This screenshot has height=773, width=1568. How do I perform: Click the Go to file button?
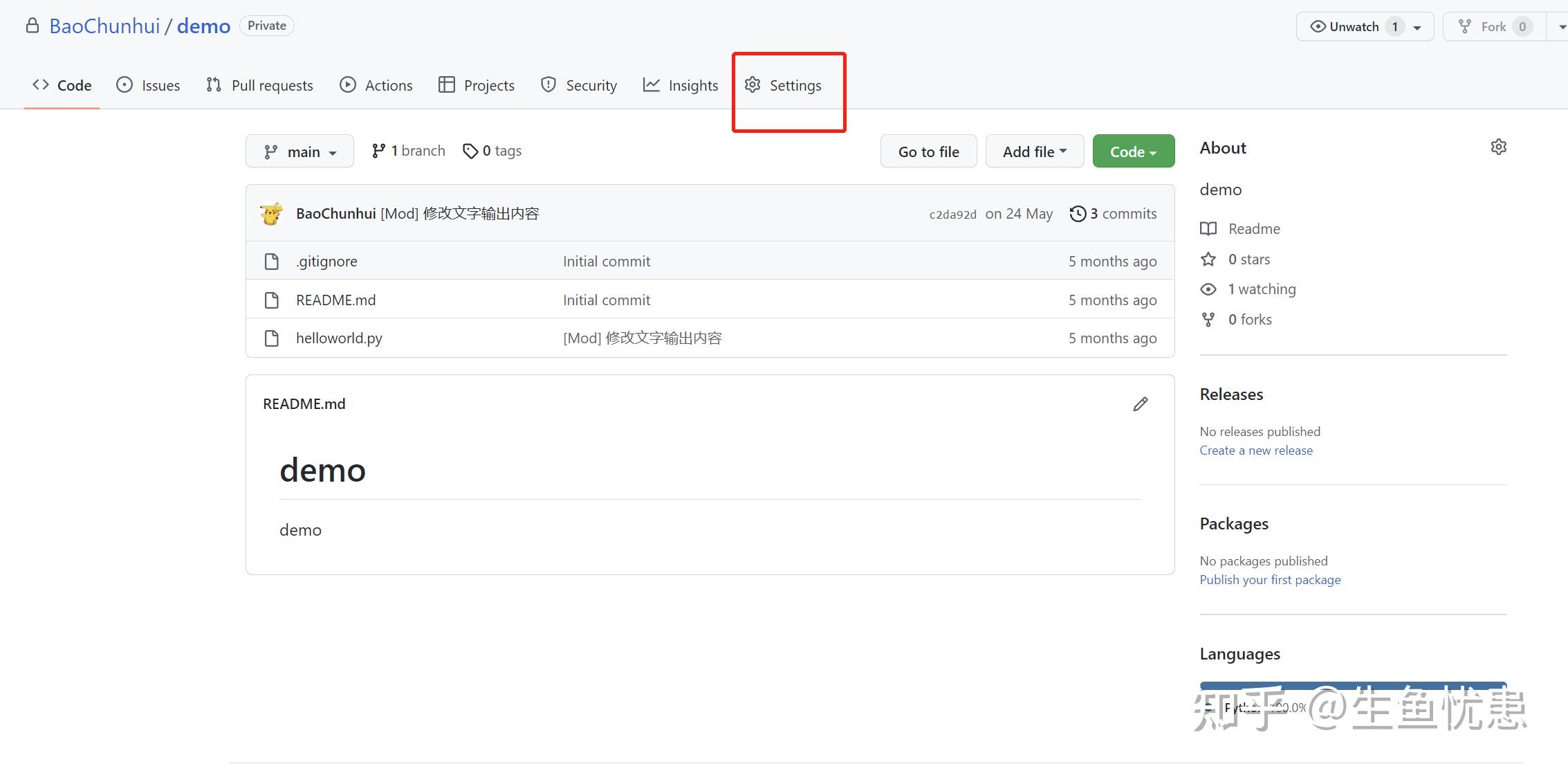[x=928, y=152]
